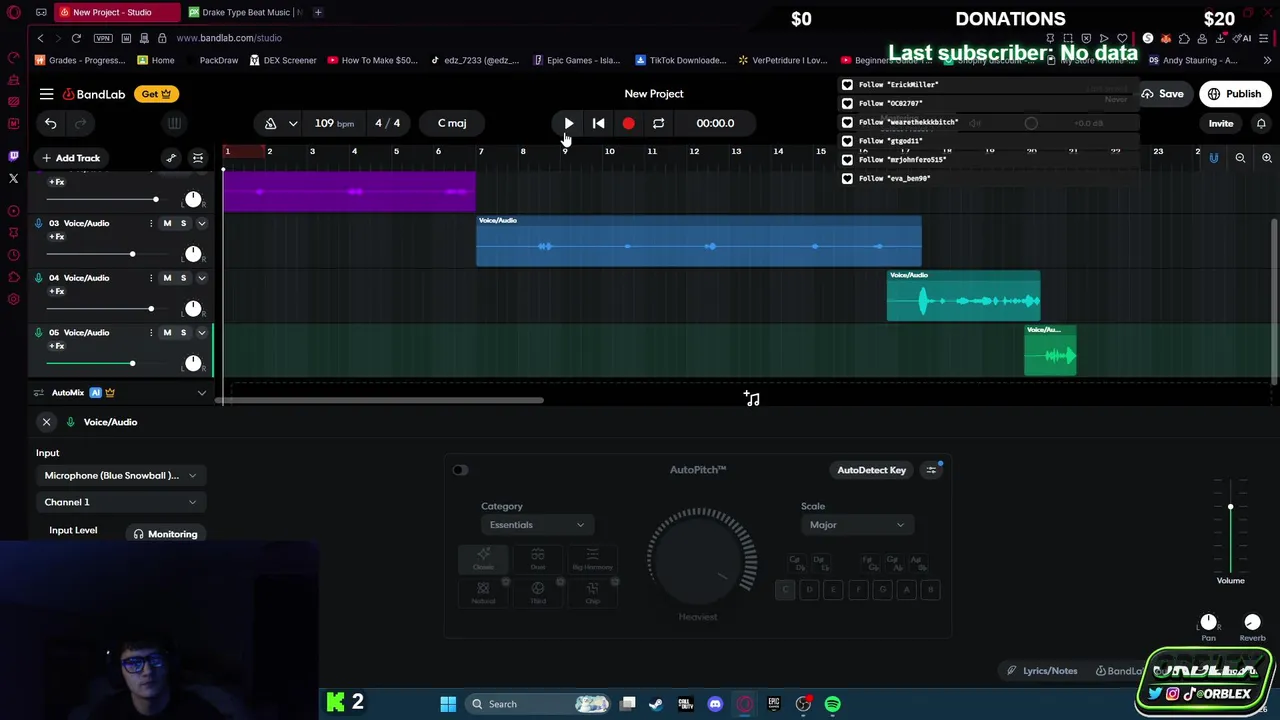Expand track 03 options chevron
The image size is (1280, 720).
[x=201, y=223]
